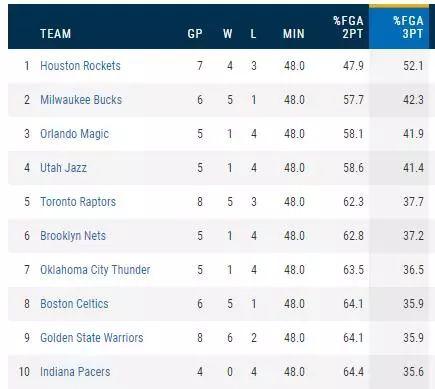Sort table by L column header
Viewport: 435px width, 389px height.
[253, 34]
